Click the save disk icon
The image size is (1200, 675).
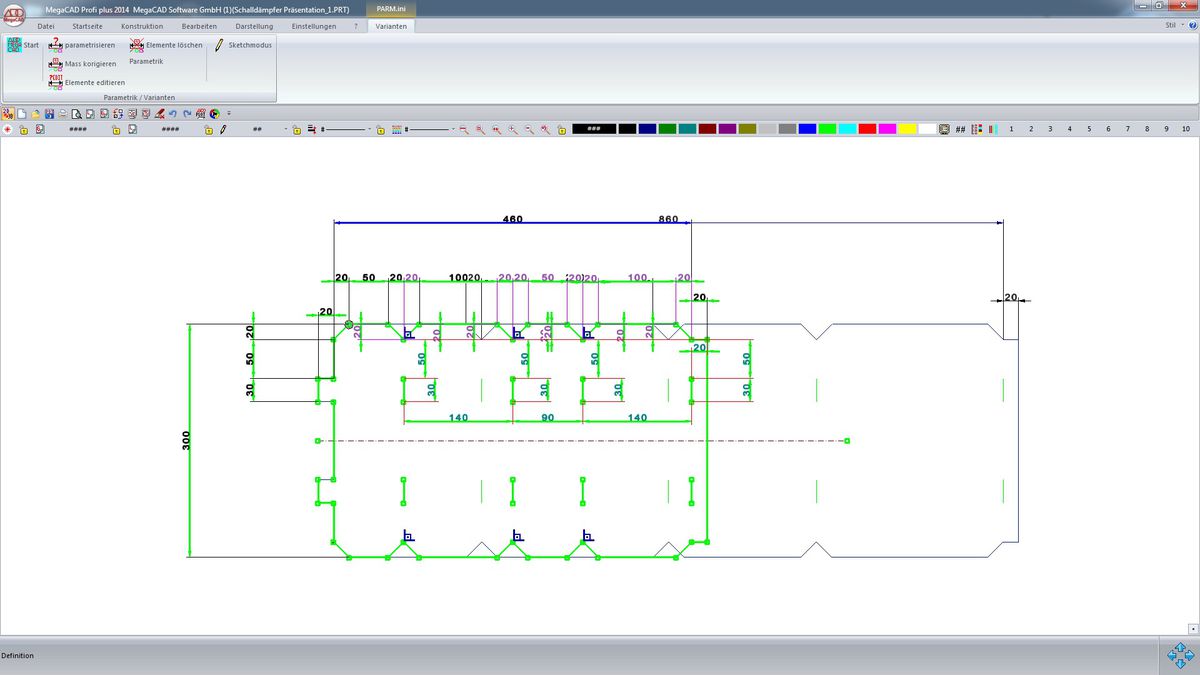click(49, 113)
